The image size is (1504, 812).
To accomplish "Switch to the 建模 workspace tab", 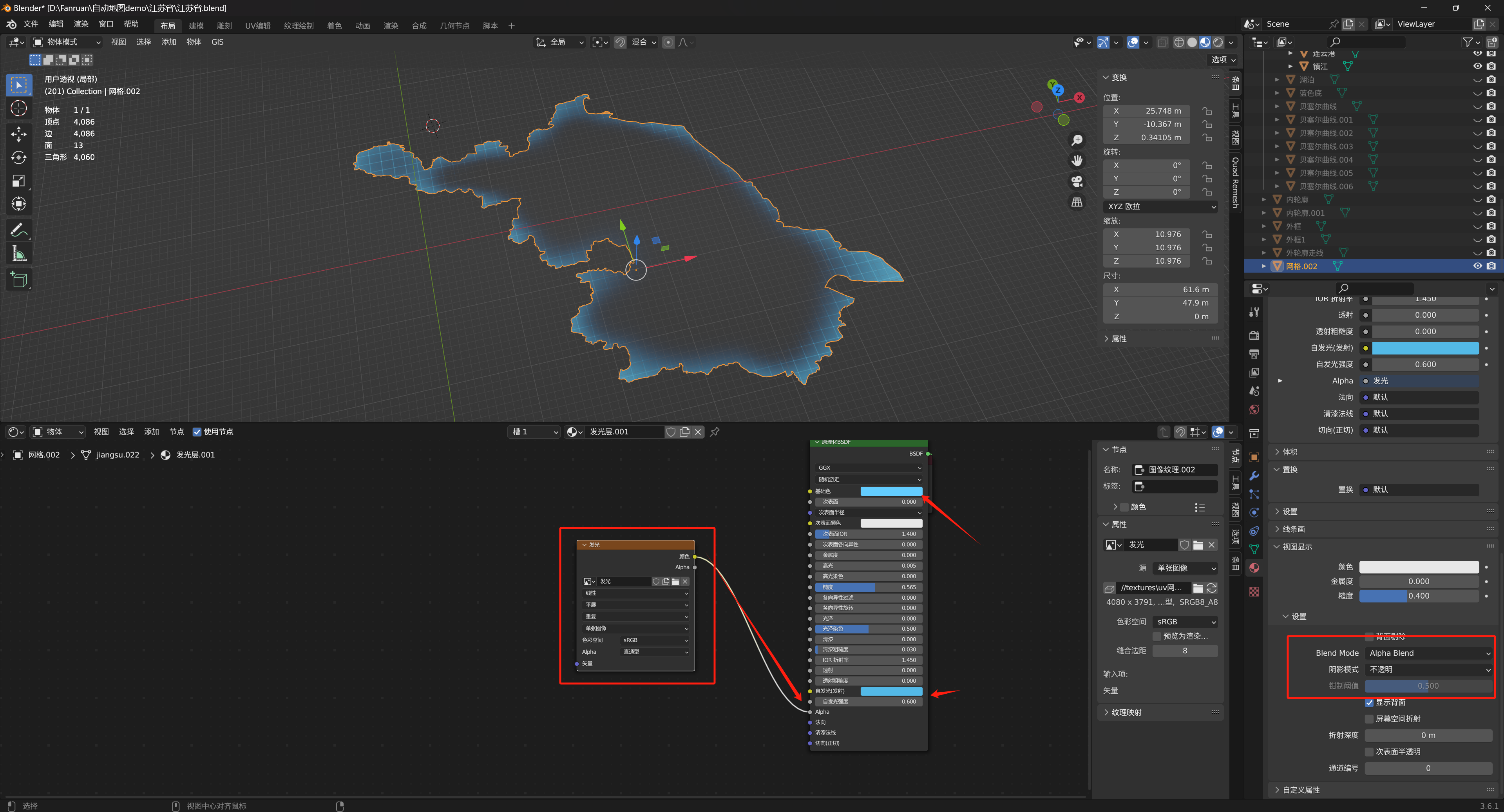I will pos(196,26).
